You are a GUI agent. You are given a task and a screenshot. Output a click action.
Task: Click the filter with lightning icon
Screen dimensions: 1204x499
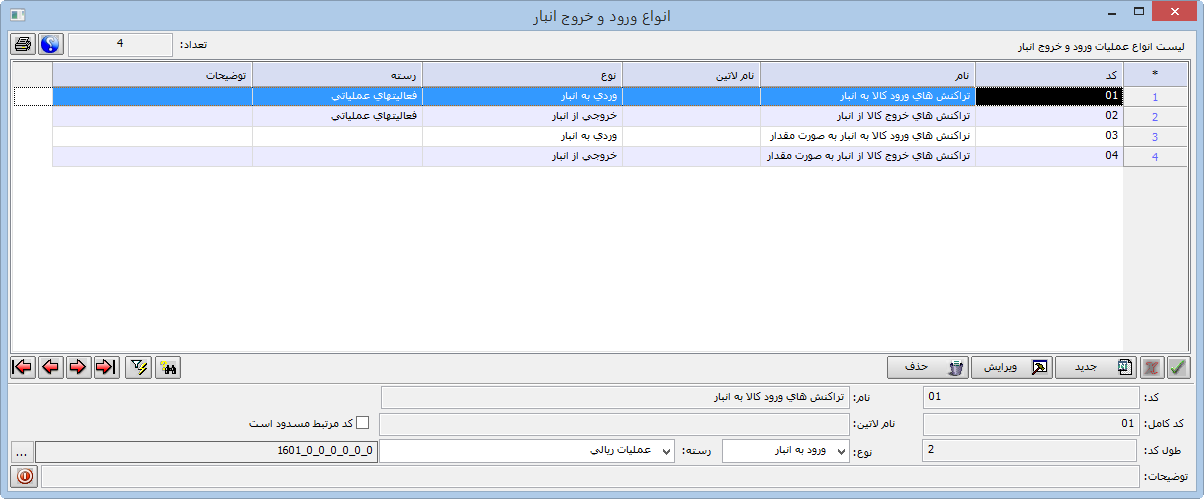tap(139, 367)
